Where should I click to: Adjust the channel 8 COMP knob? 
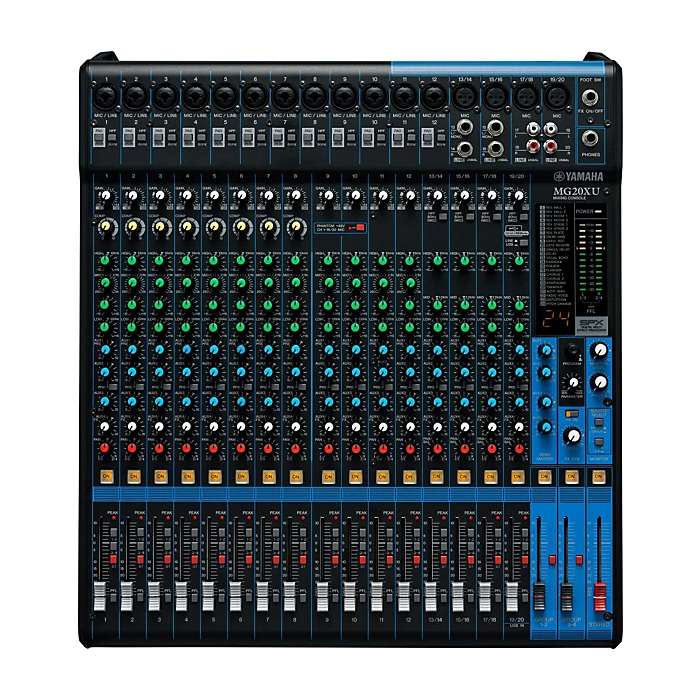296,227
